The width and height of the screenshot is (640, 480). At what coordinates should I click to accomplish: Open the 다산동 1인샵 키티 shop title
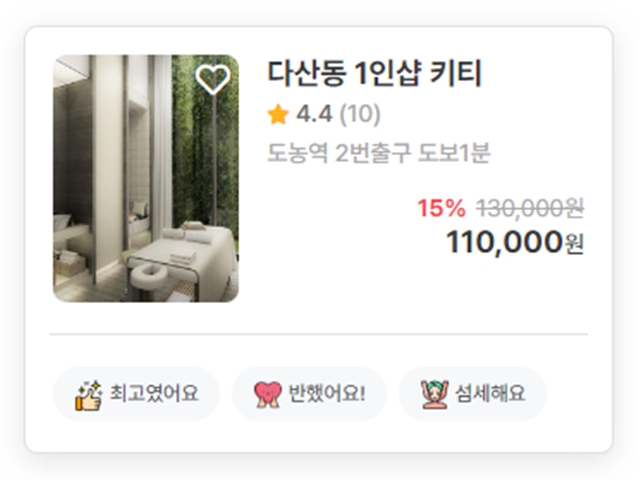[375, 73]
